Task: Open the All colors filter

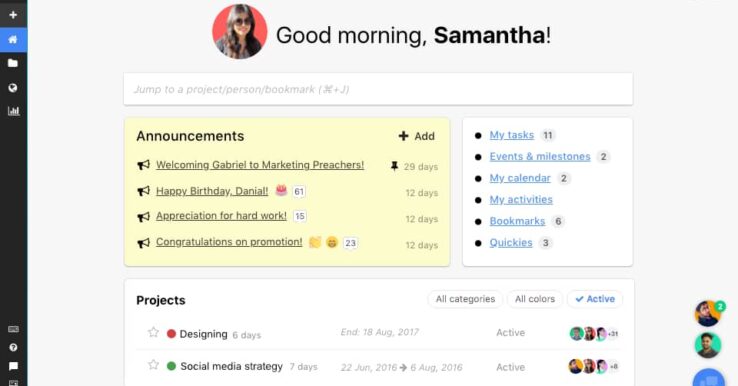Action: pyautogui.click(x=535, y=299)
